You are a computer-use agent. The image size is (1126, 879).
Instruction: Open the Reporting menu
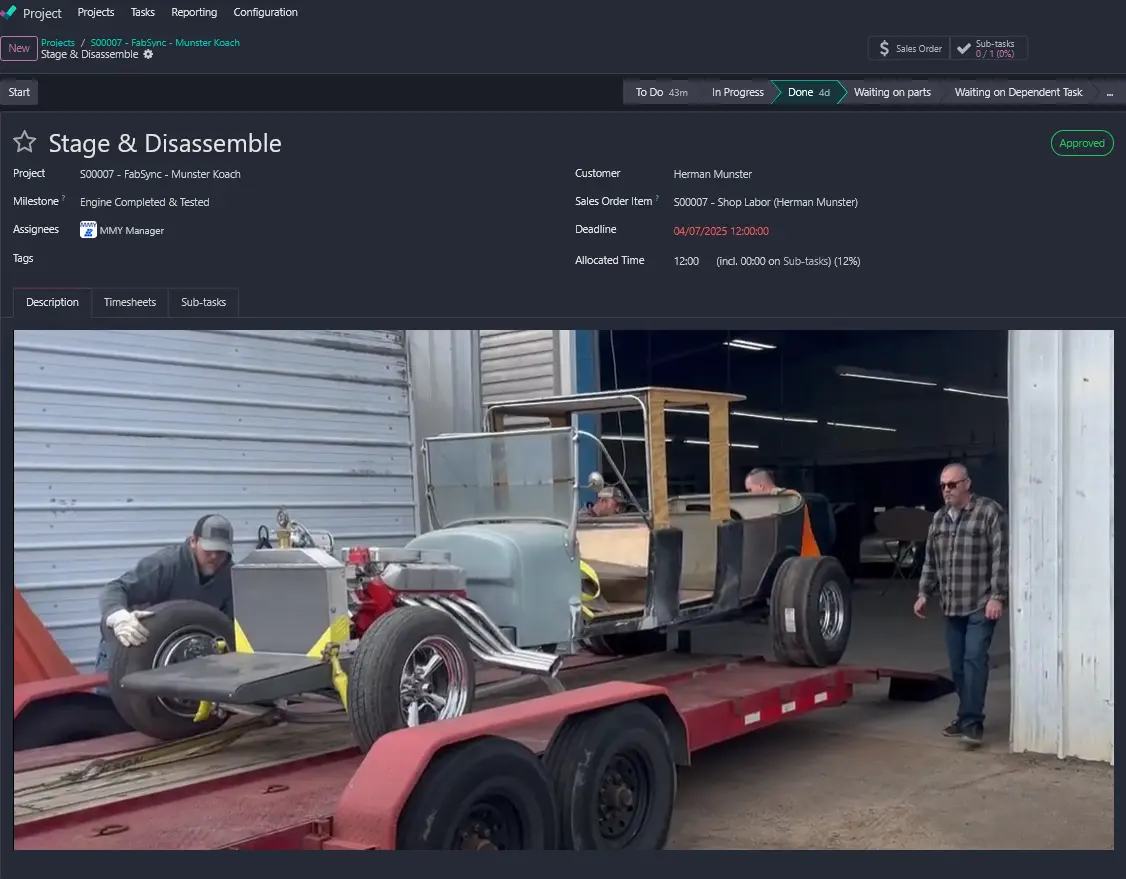pos(194,13)
